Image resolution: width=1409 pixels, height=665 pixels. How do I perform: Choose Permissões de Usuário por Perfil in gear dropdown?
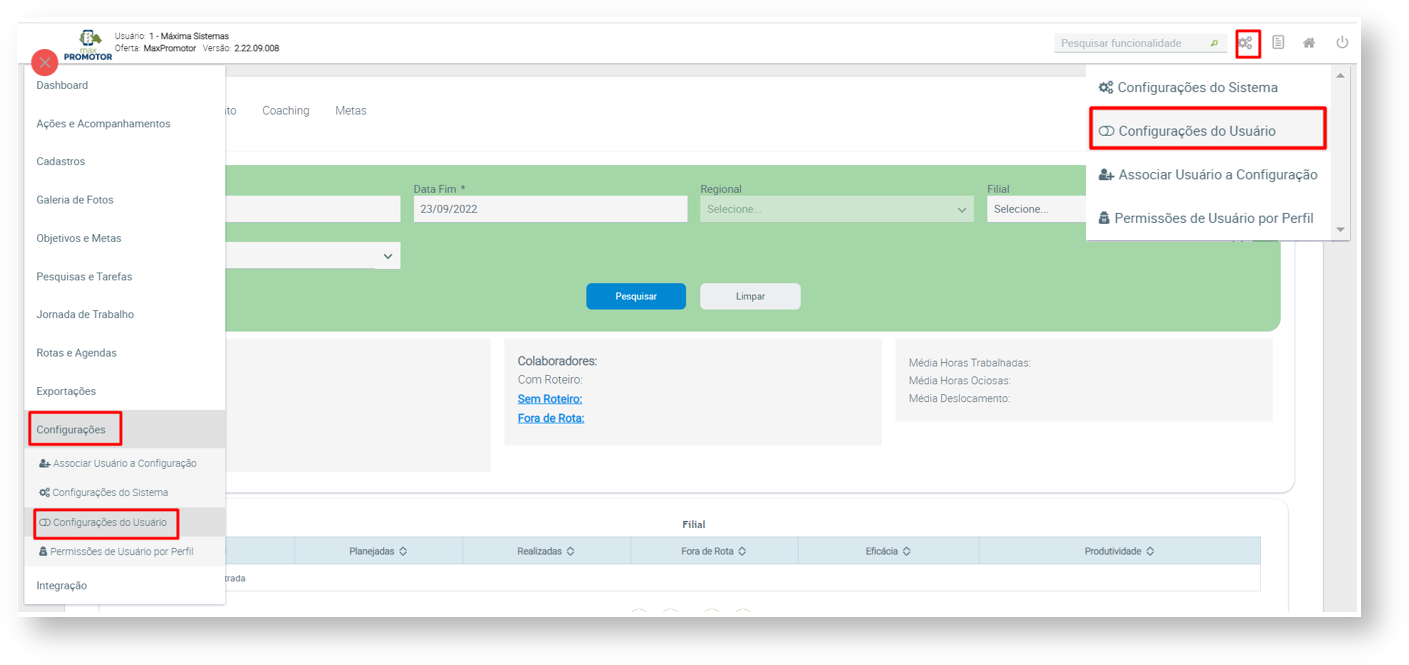(1208, 218)
